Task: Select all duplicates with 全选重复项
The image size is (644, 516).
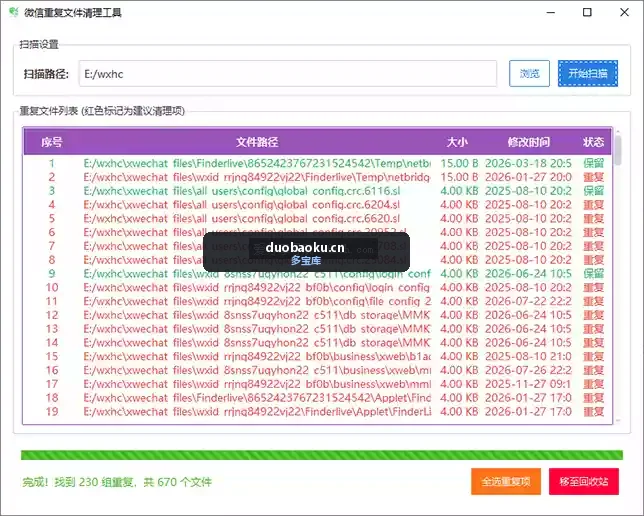Action: tap(506, 481)
